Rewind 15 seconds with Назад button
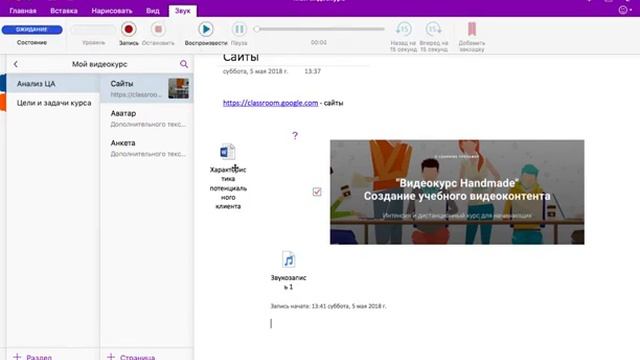 coord(403,29)
